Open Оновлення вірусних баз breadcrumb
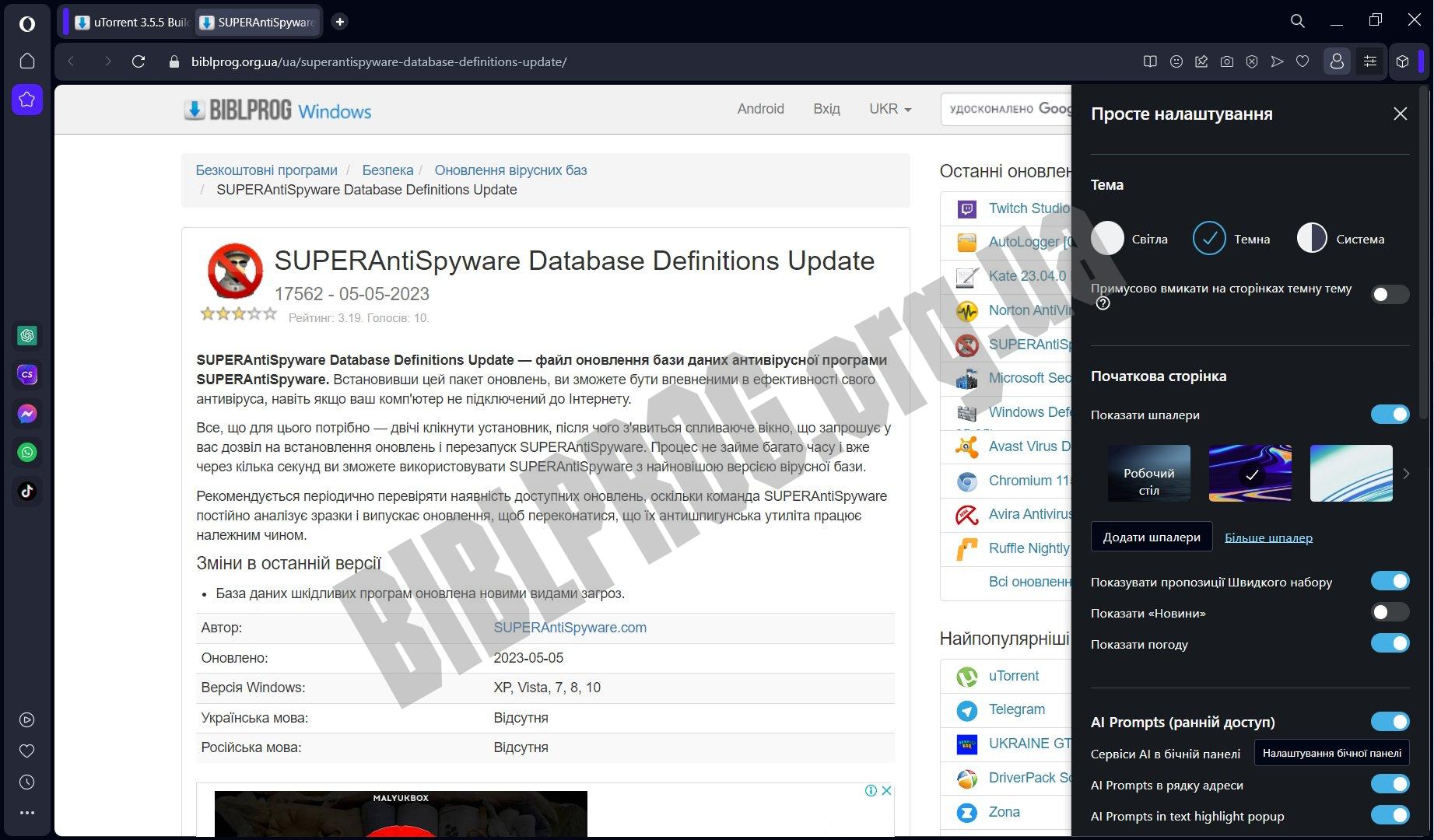1434x840 pixels. point(510,170)
